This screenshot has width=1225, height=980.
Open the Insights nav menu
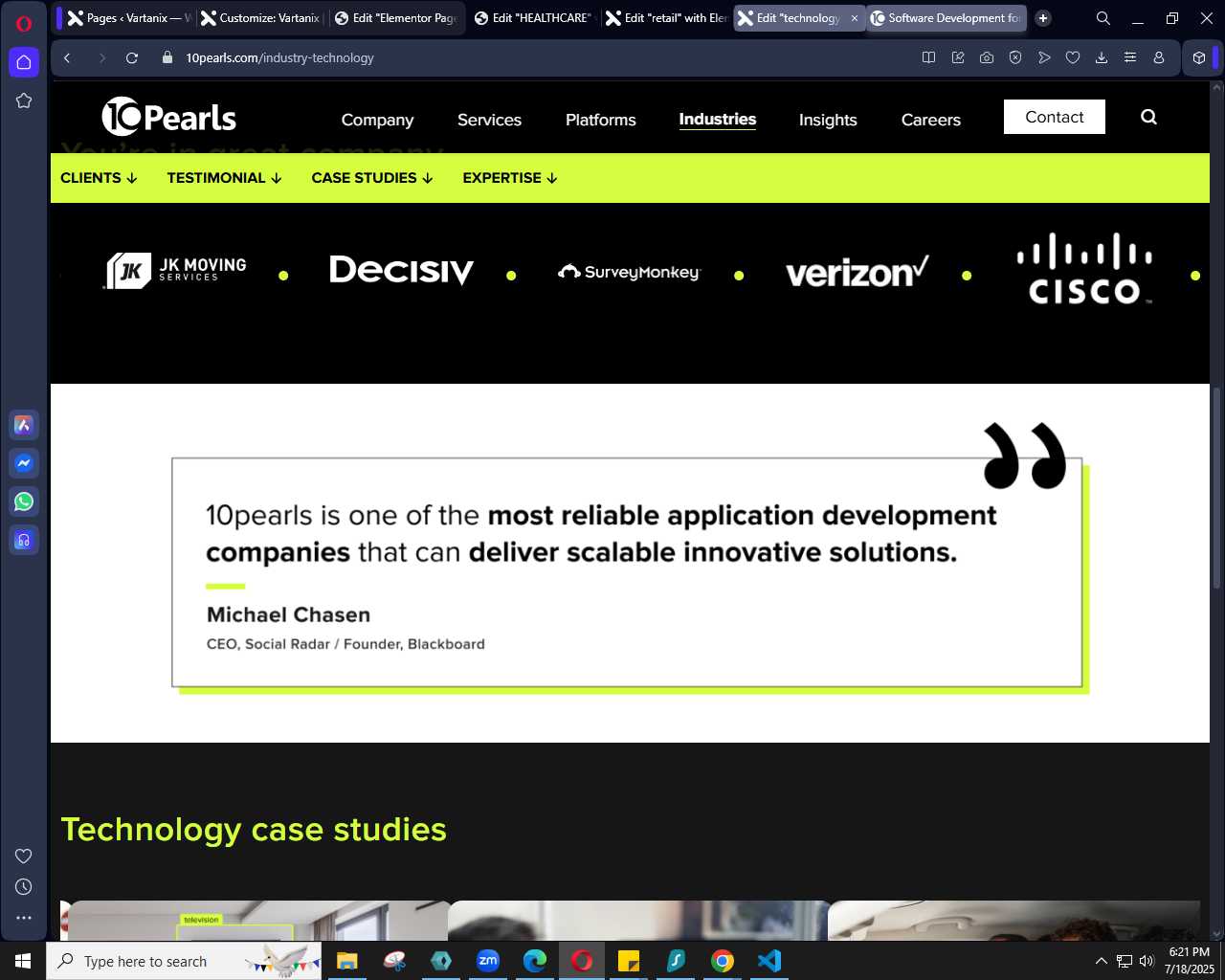828,120
